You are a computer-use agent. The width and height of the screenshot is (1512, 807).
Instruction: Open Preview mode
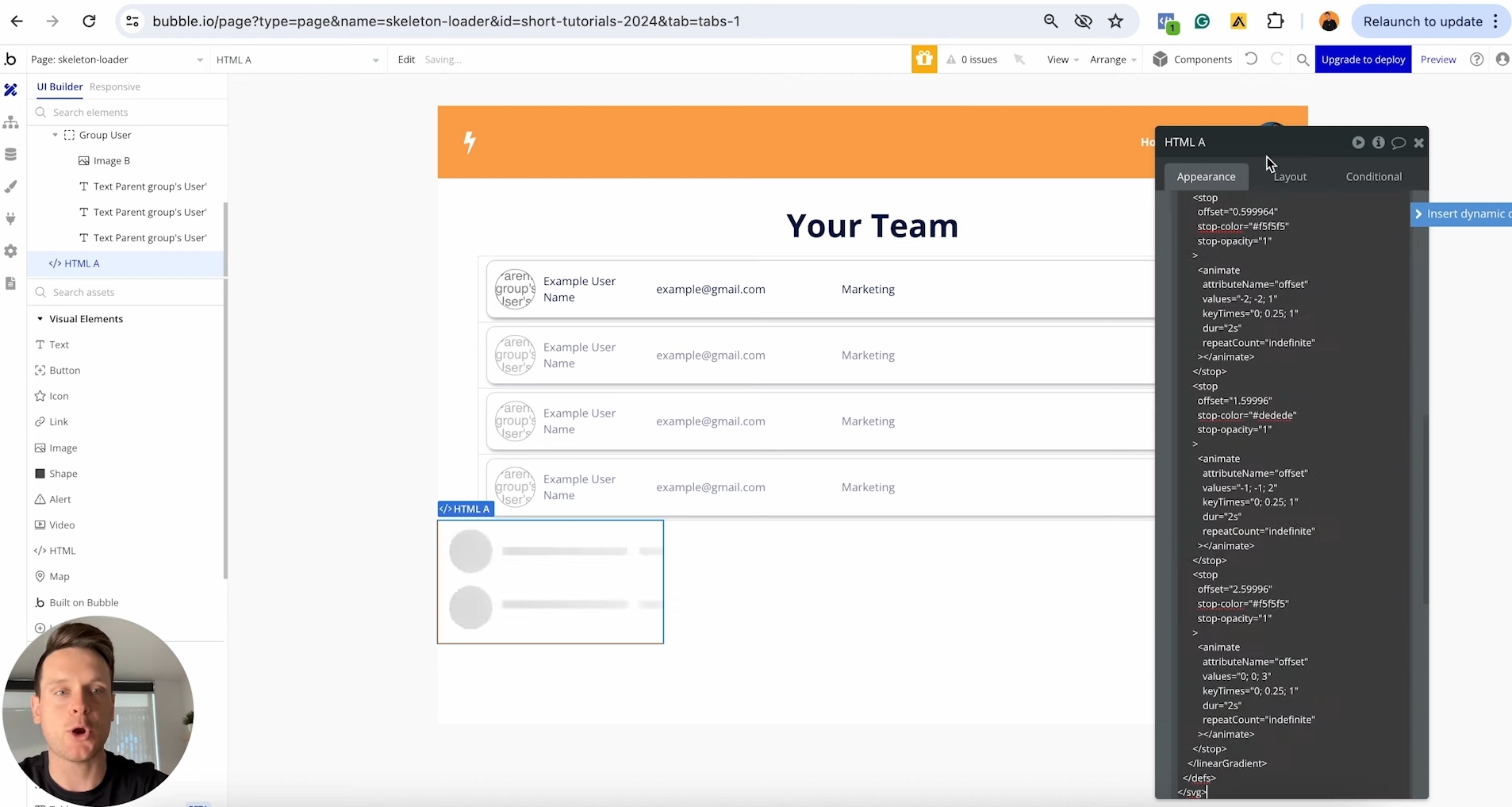1439,59
